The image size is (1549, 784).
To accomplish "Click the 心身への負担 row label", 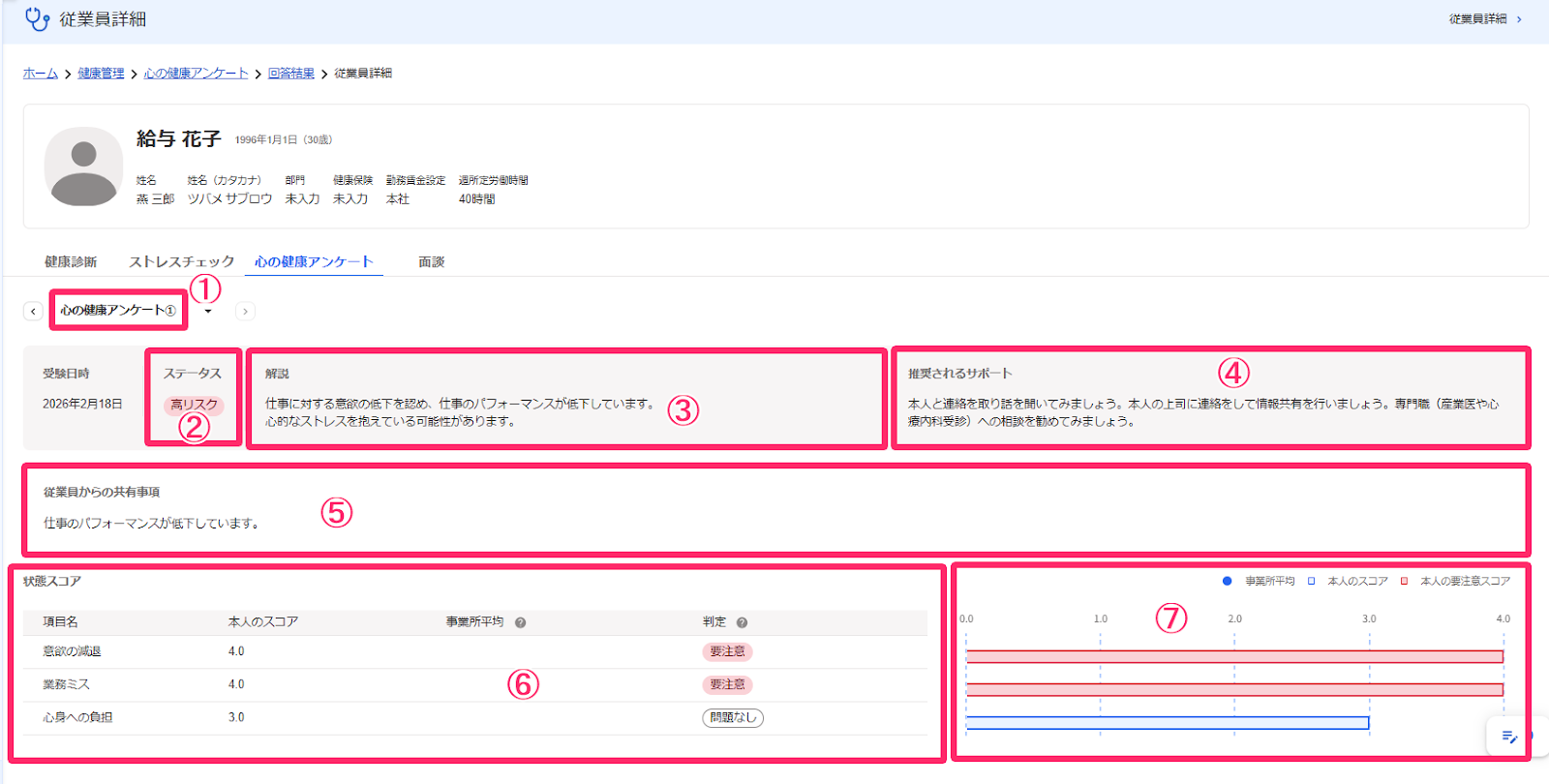I will (x=77, y=717).
